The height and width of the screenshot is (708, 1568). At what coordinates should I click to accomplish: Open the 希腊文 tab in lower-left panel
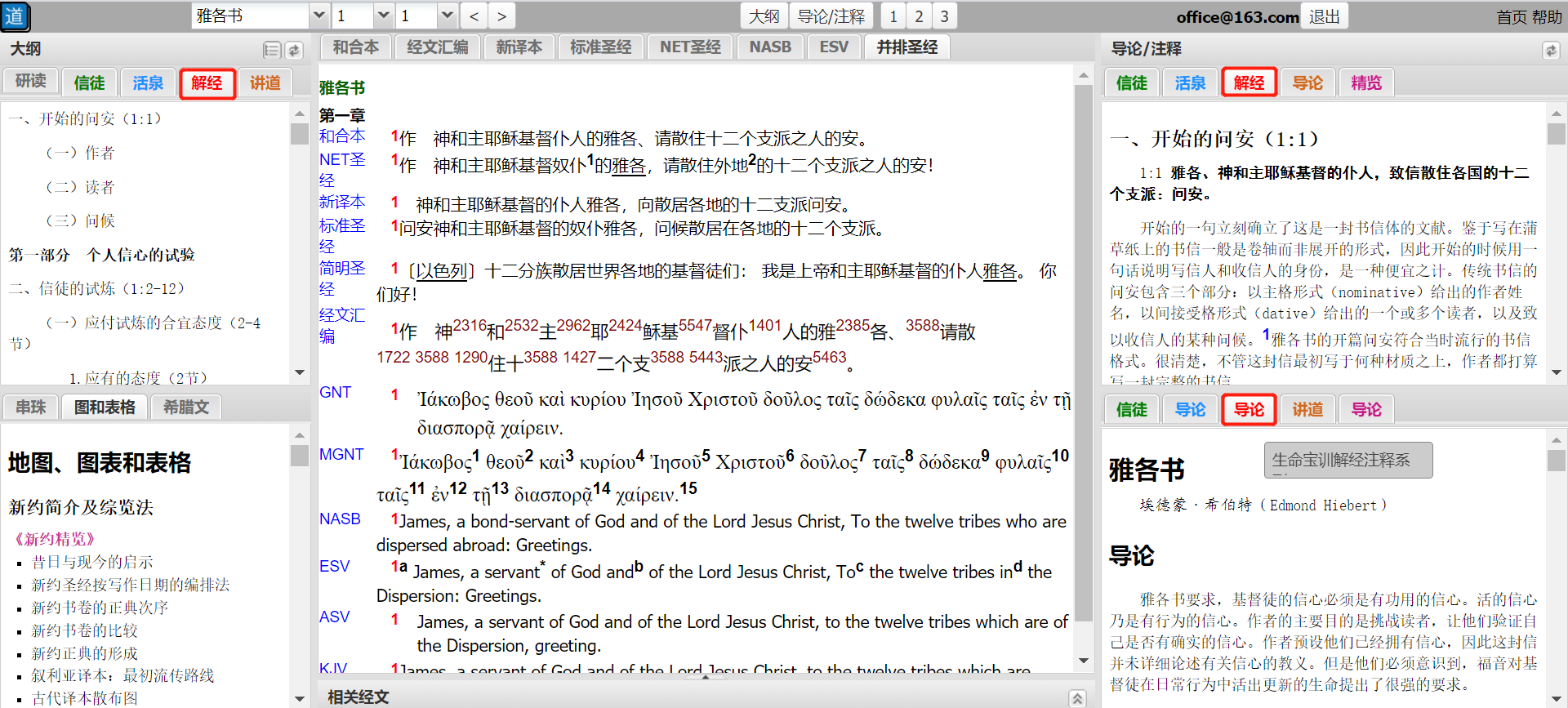click(x=186, y=407)
